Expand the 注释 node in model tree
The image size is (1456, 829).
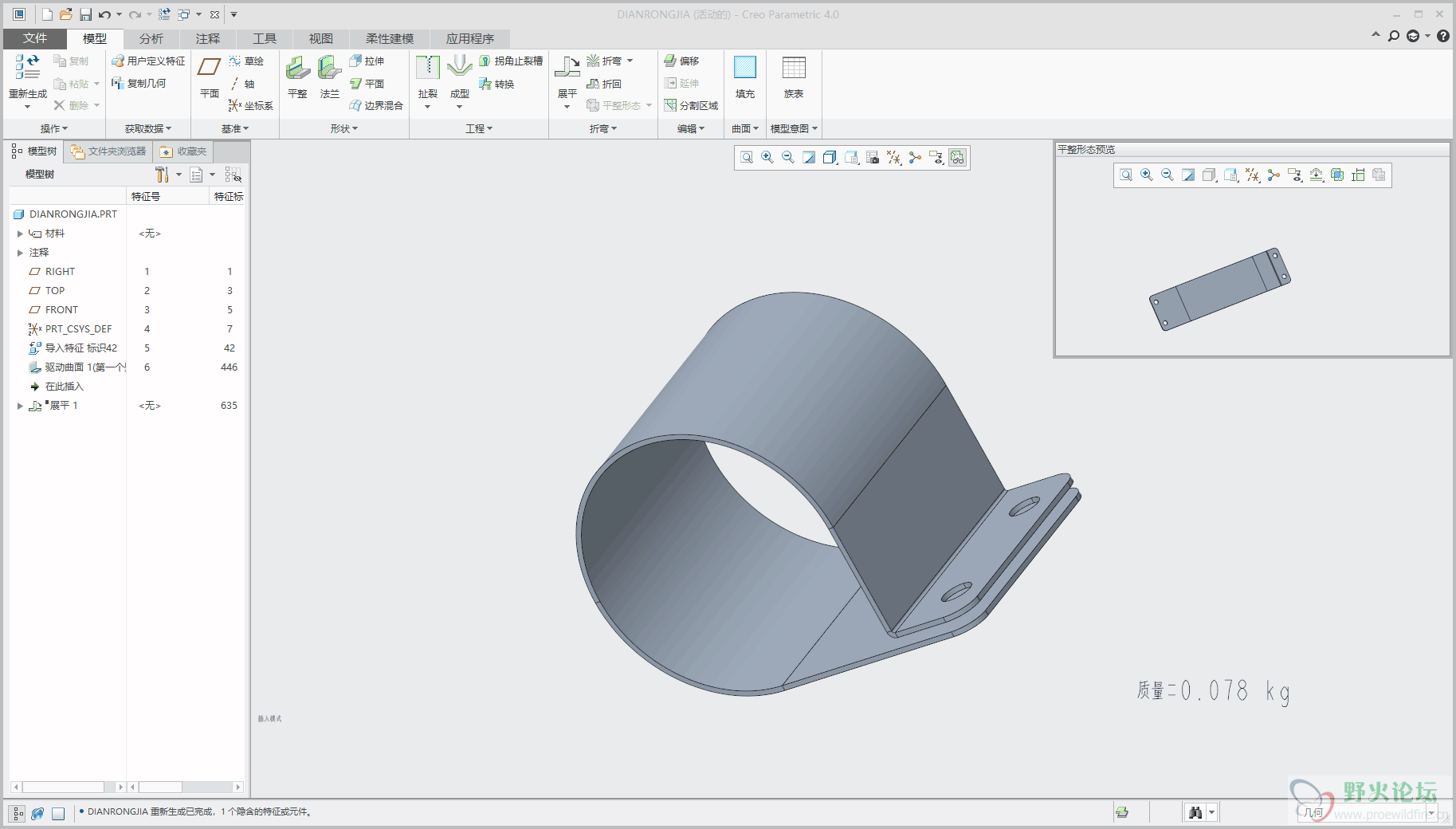pos(20,253)
